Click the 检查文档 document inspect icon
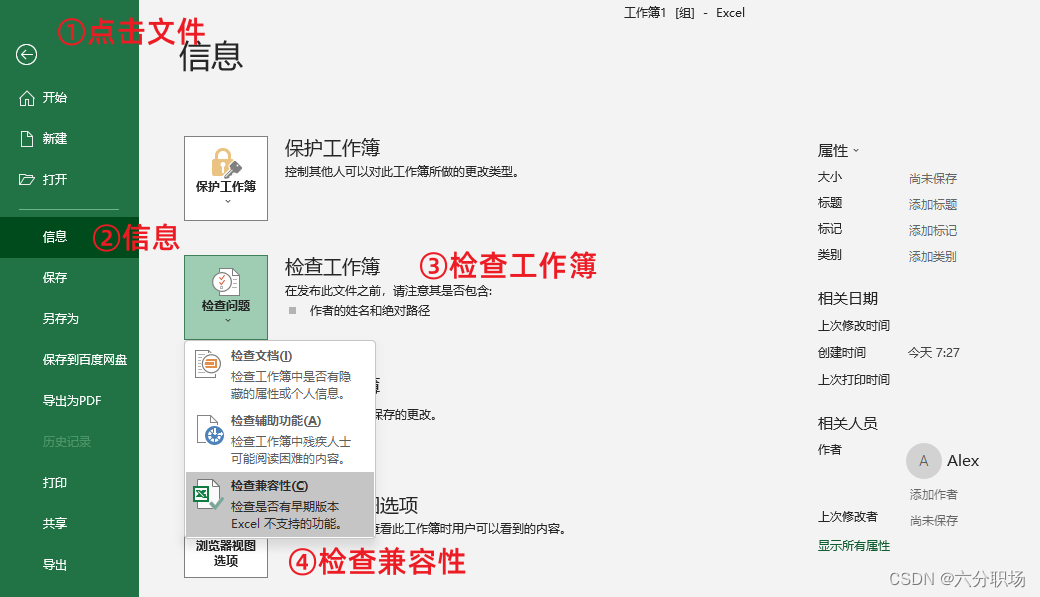The height and width of the screenshot is (597, 1040). click(208, 364)
